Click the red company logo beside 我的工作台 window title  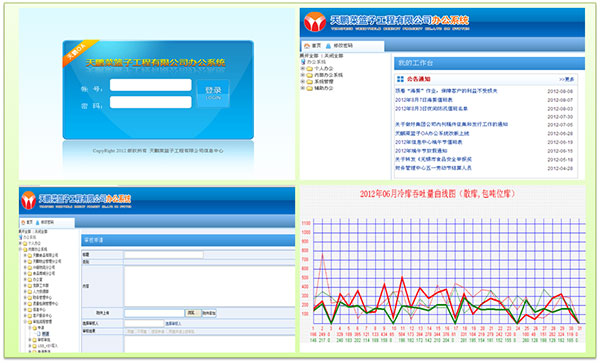pyautogui.click(x=315, y=22)
